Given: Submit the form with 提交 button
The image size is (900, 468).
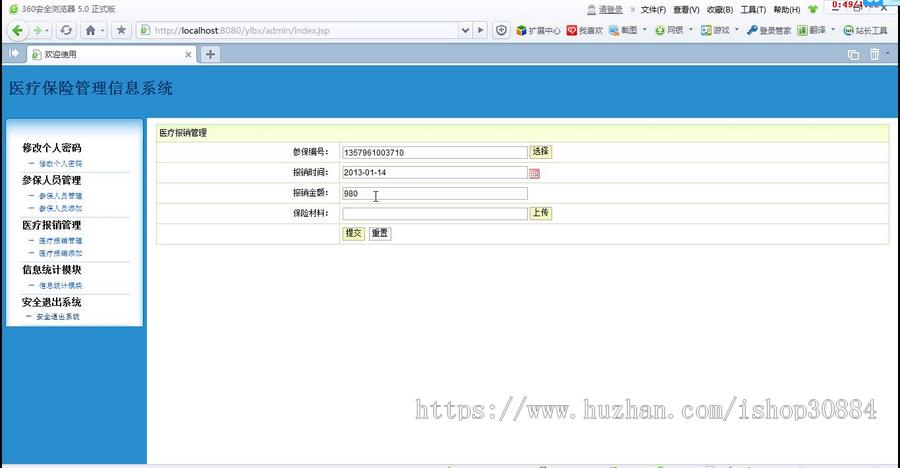Looking at the screenshot, I should tap(354, 233).
